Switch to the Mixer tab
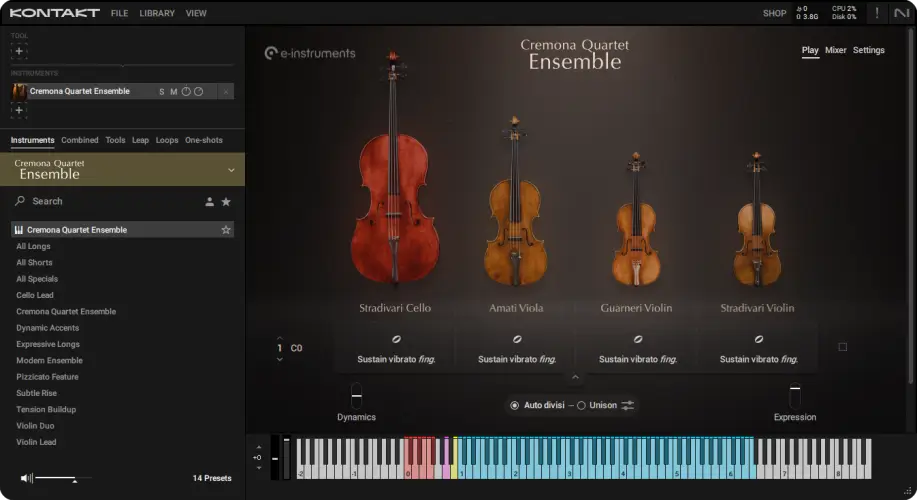This screenshot has height=500, width=917. [x=835, y=50]
